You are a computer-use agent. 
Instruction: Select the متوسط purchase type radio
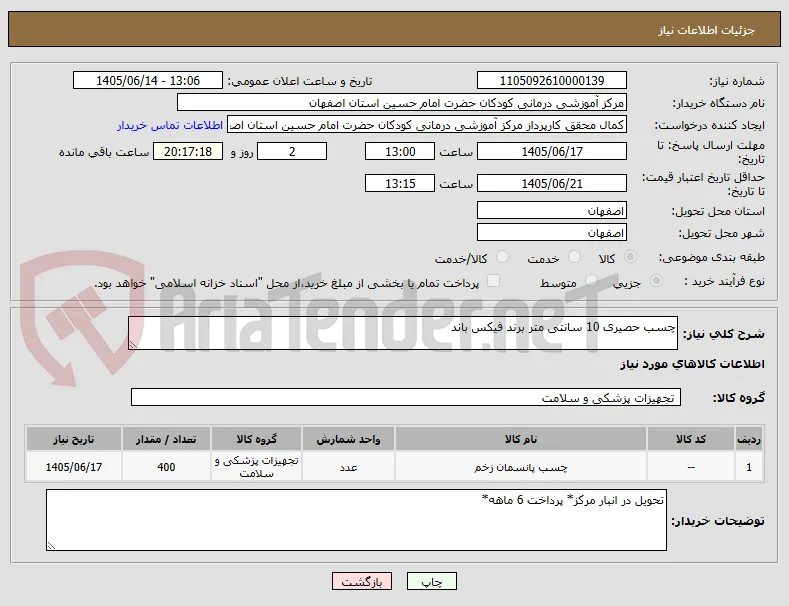591,281
